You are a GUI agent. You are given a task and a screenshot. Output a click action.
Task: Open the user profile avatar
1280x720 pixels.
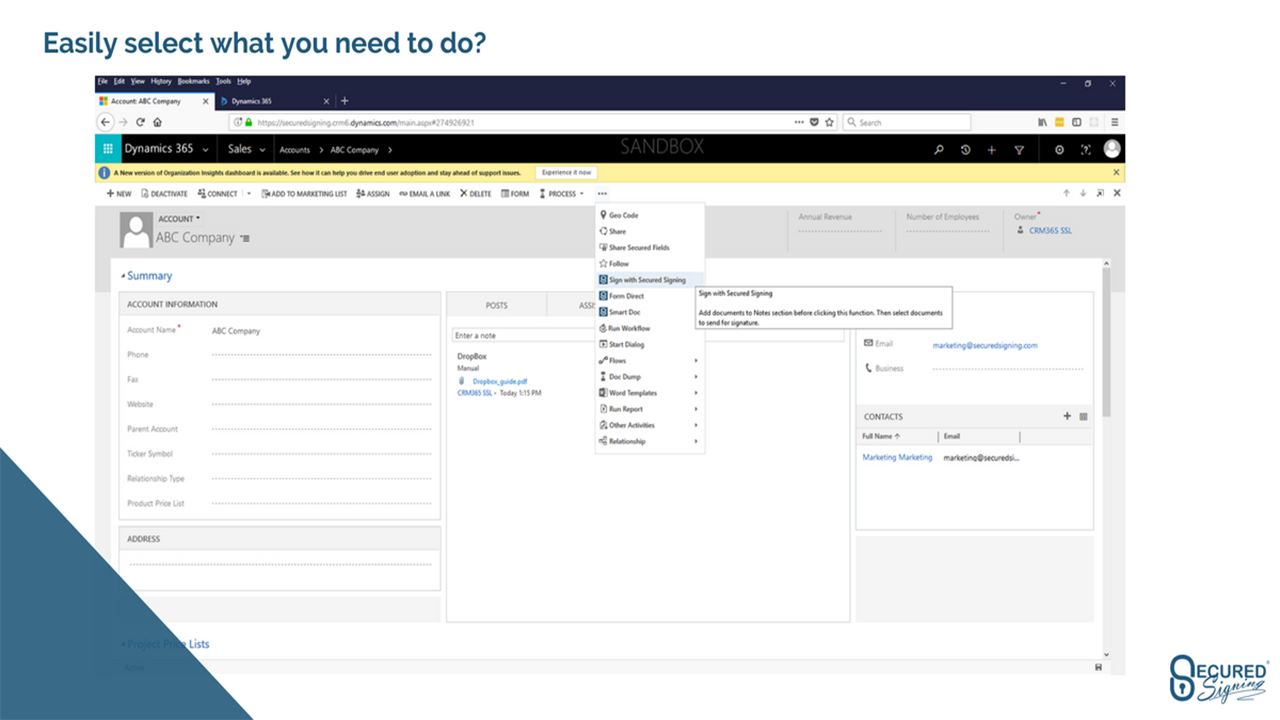point(1112,149)
